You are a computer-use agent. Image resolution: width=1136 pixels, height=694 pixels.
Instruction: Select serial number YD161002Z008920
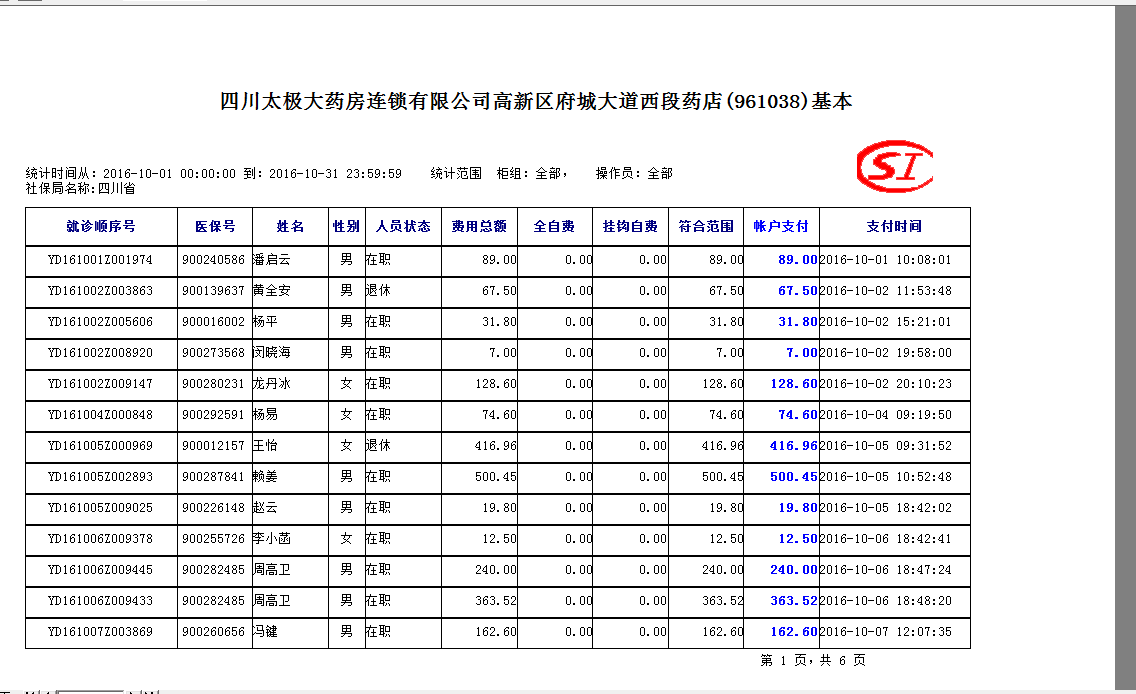(101, 353)
